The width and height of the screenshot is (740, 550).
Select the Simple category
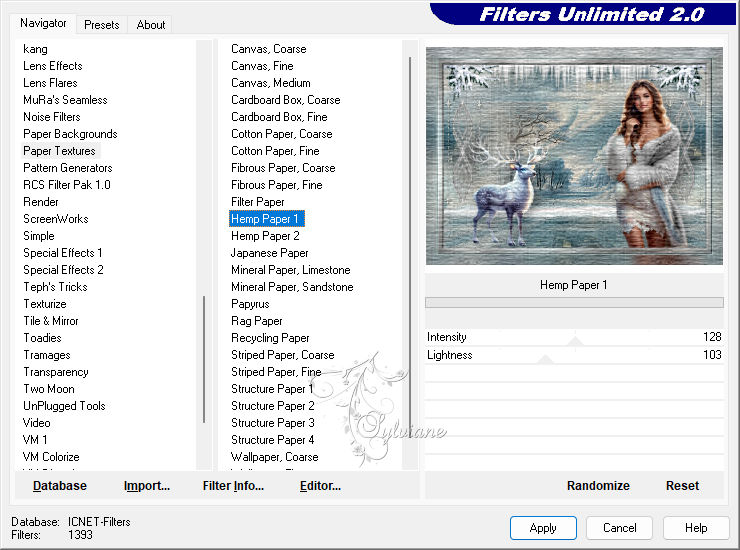tap(39, 236)
